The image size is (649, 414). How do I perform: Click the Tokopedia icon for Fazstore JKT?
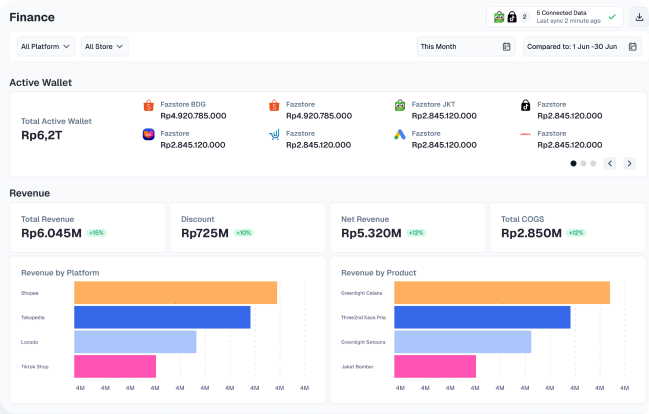point(400,105)
